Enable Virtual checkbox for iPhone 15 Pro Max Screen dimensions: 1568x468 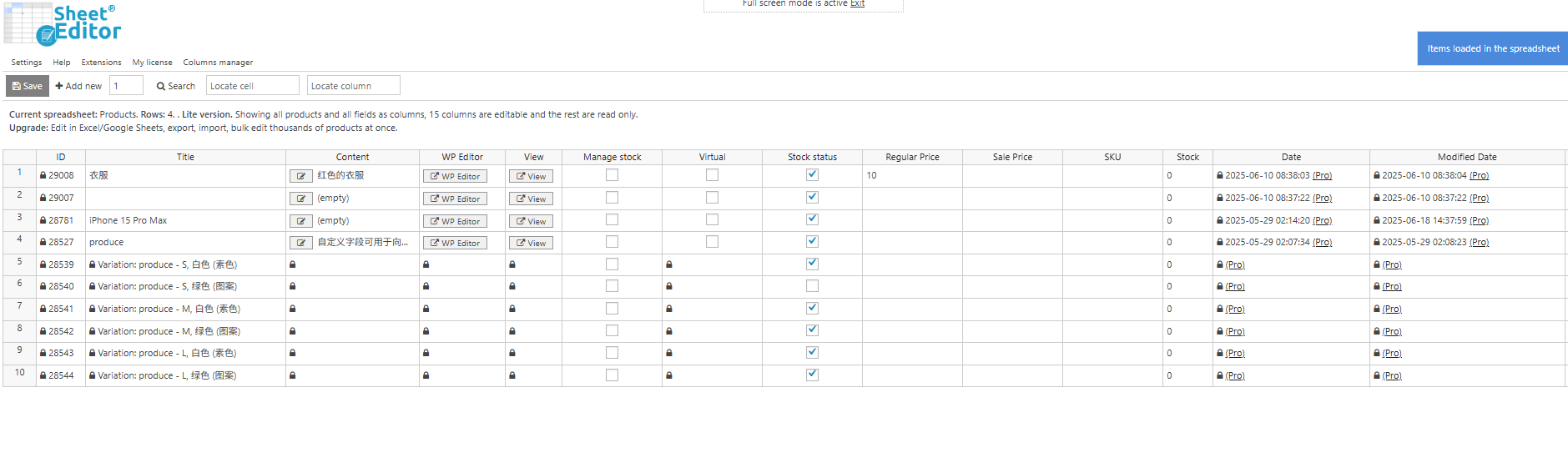712,219
